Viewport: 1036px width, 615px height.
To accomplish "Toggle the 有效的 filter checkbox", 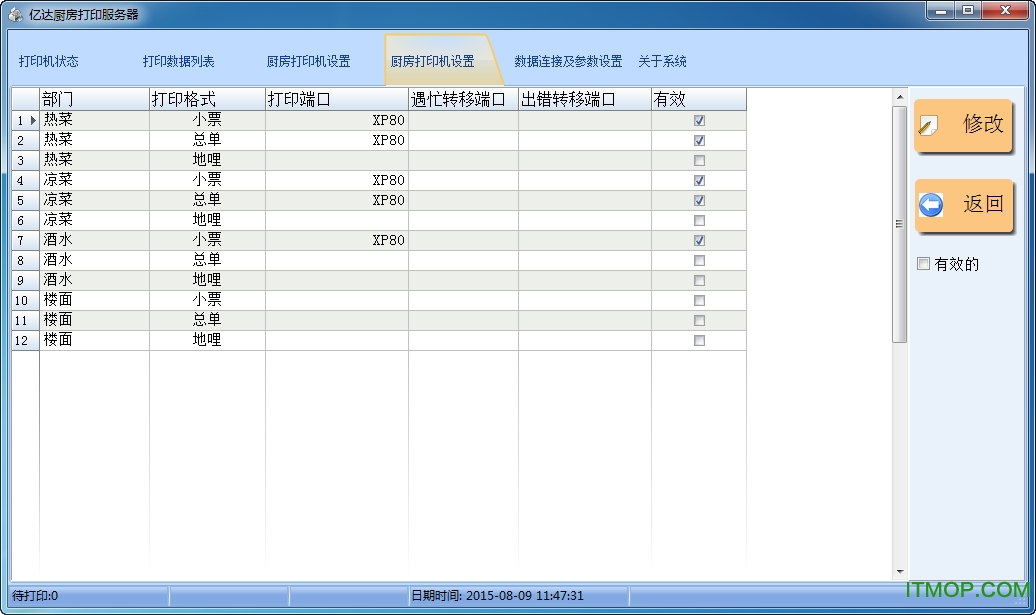I will [x=924, y=264].
